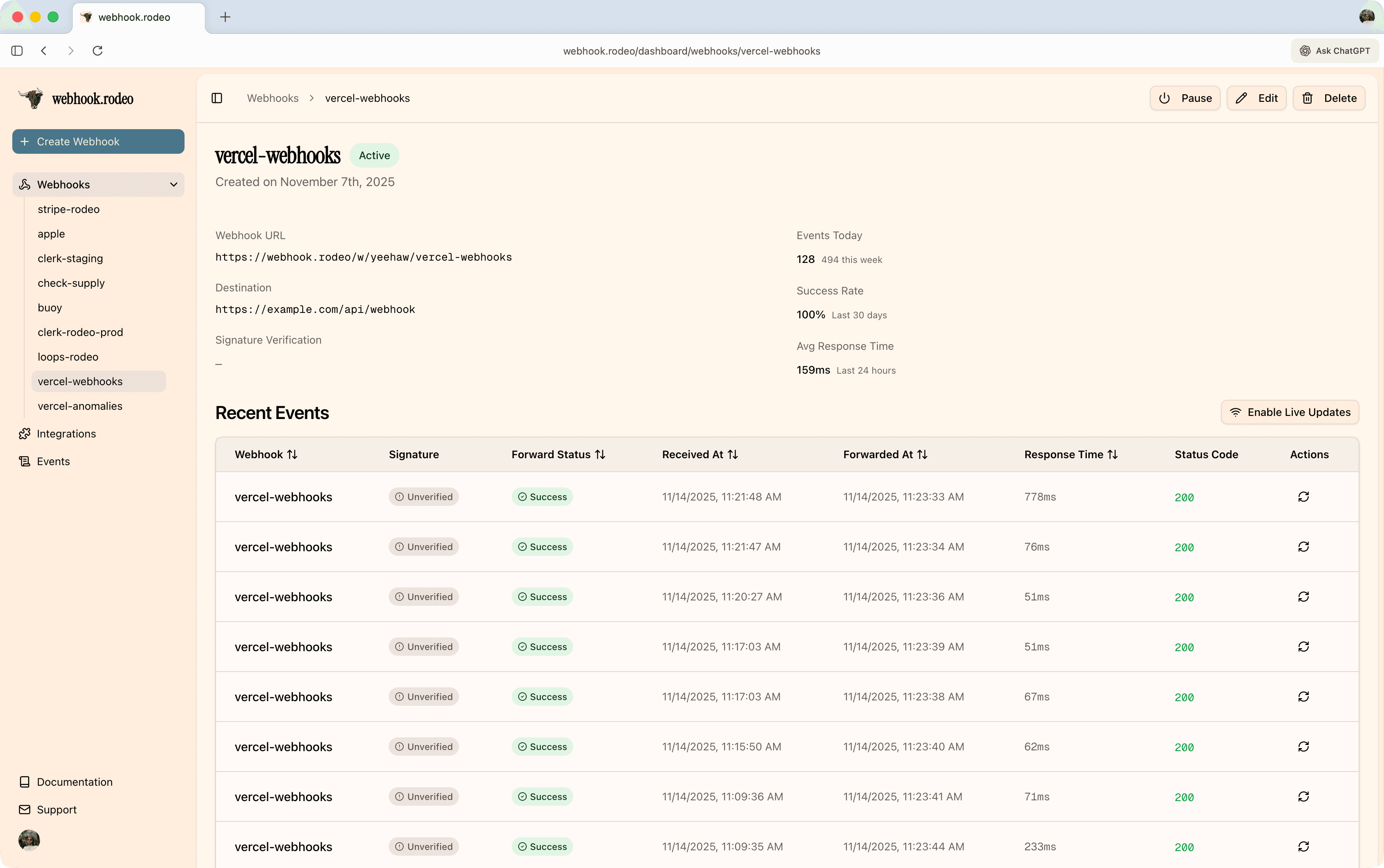Viewport: 1384px width, 868px height.
Task: Collapse the sidebar using the panel toggle icon
Action: coord(217,98)
